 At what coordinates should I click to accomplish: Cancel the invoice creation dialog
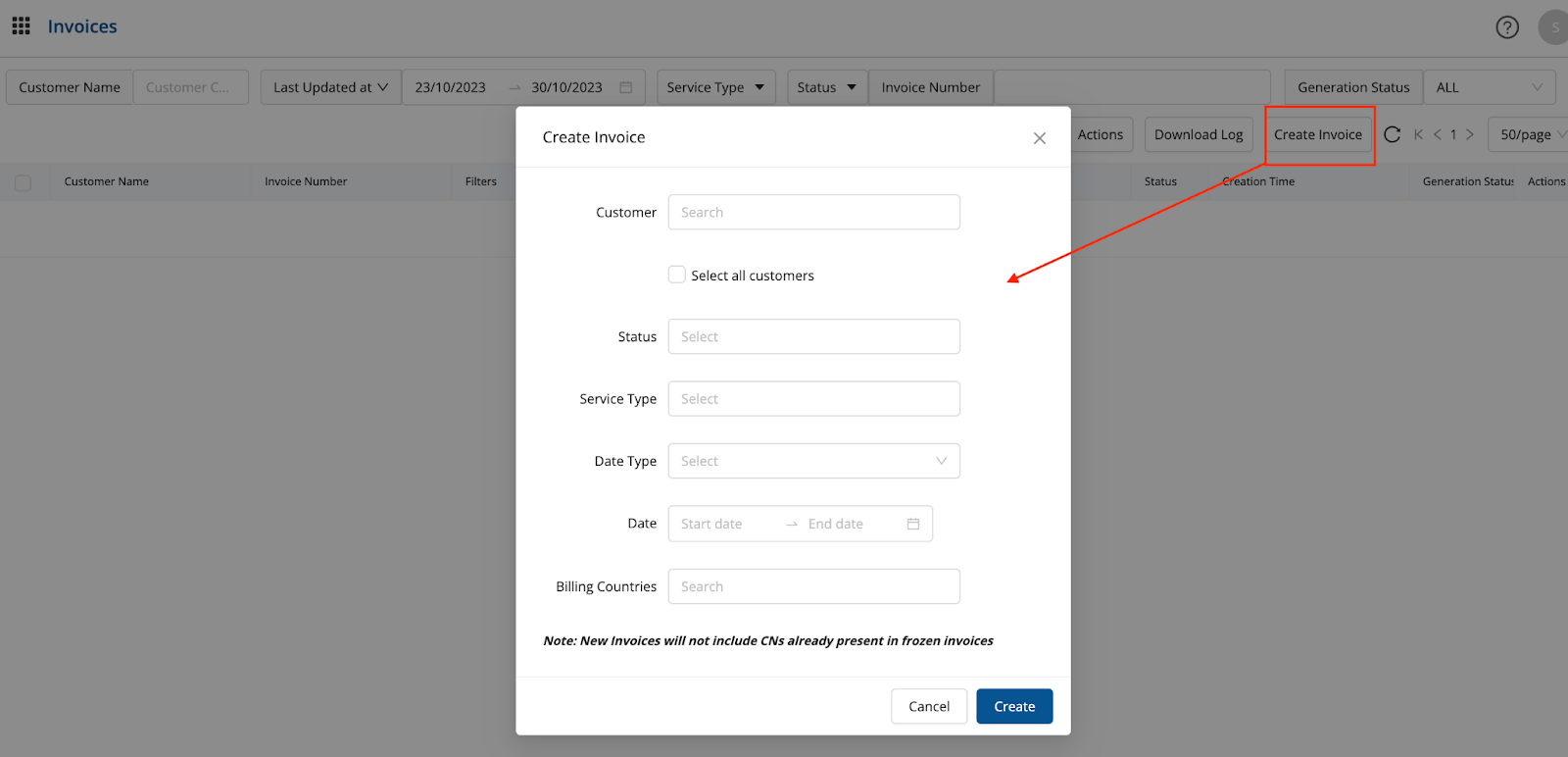click(928, 706)
